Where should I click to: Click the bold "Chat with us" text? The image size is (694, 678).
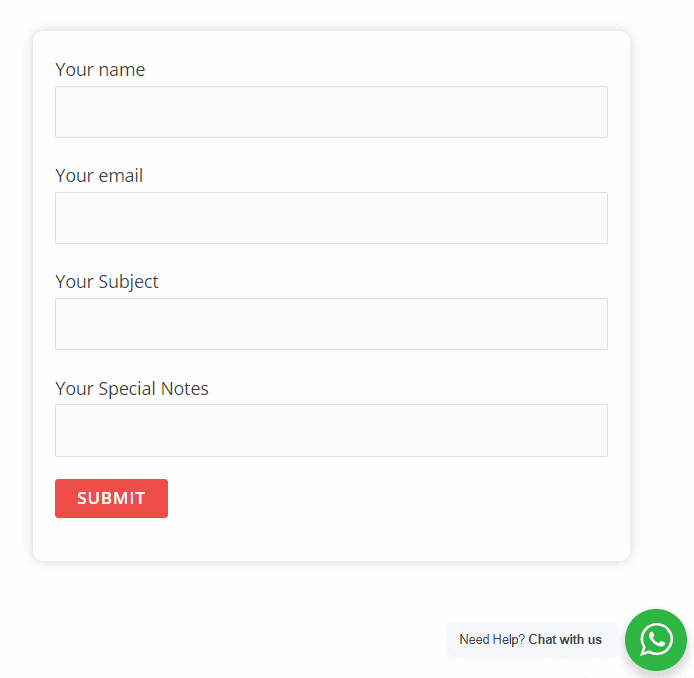click(x=565, y=640)
